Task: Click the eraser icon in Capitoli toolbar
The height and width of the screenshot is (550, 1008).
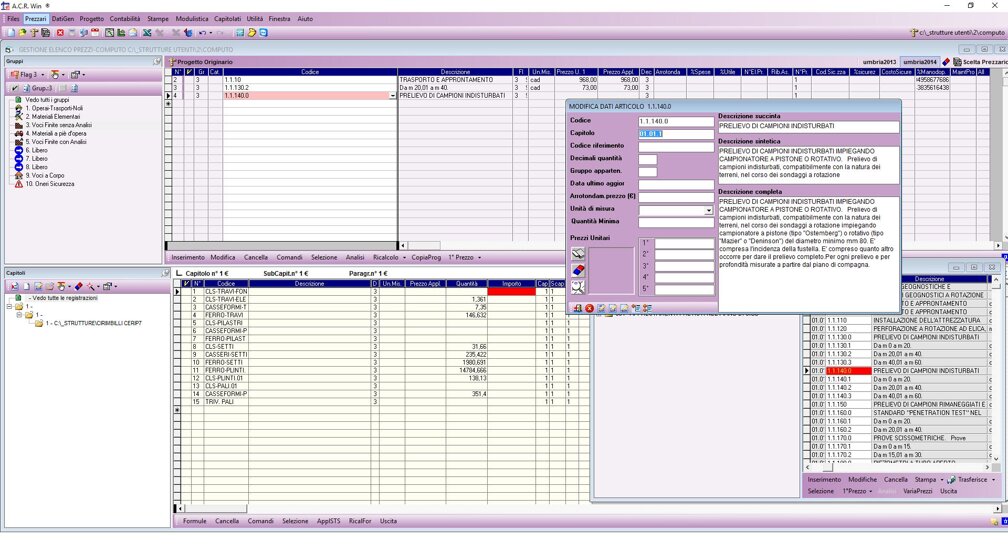Action: coord(78,287)
